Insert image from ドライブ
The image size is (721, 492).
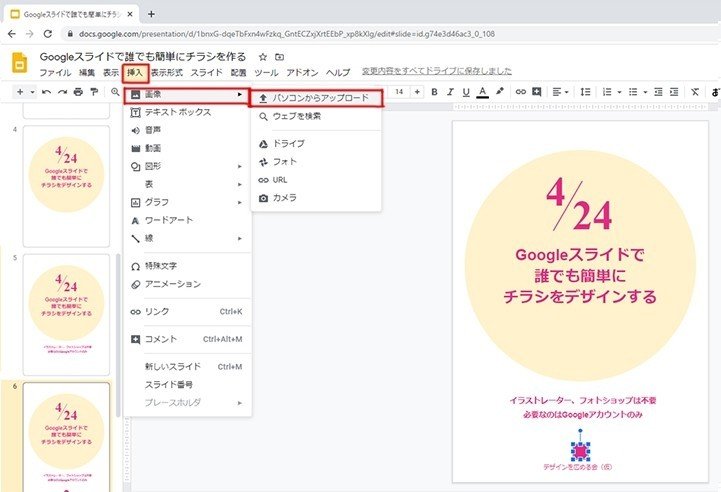tap(316, 143)
